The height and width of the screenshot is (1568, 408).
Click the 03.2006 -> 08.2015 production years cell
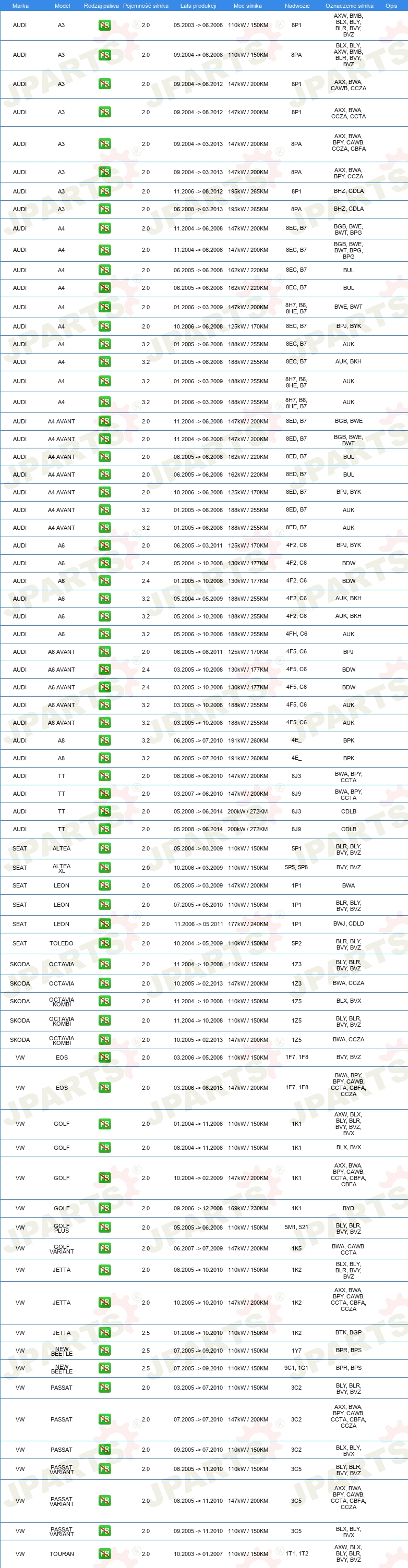pos(198,1088)
